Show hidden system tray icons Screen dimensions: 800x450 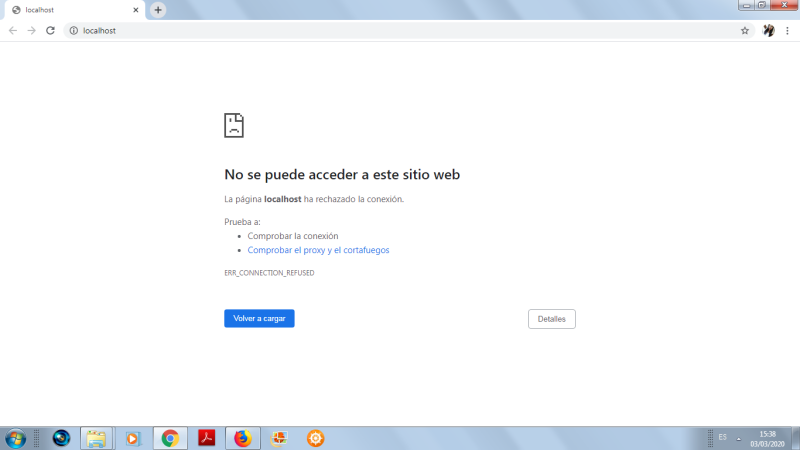pyautogui.click(x=738, y=439)
